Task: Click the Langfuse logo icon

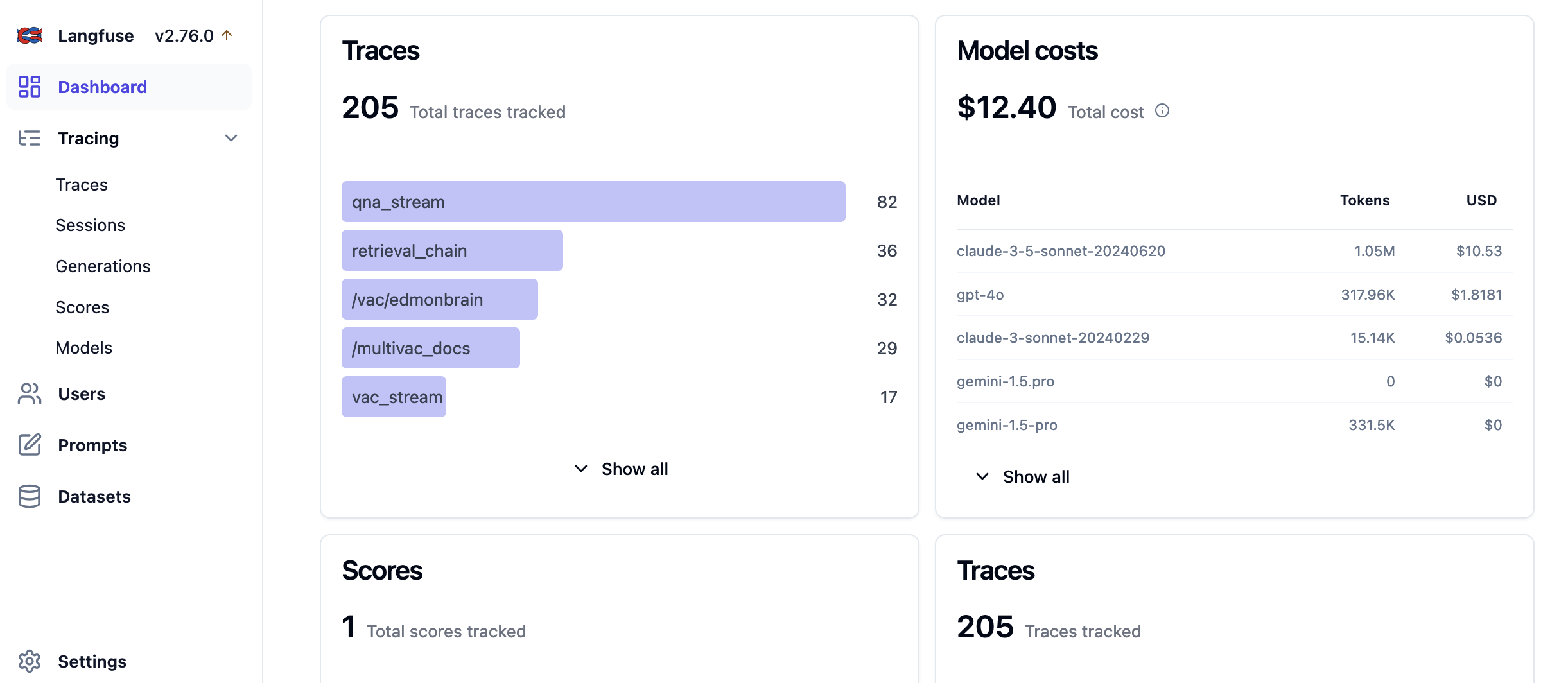Action: pyautogui.click(x=30, y=35)
